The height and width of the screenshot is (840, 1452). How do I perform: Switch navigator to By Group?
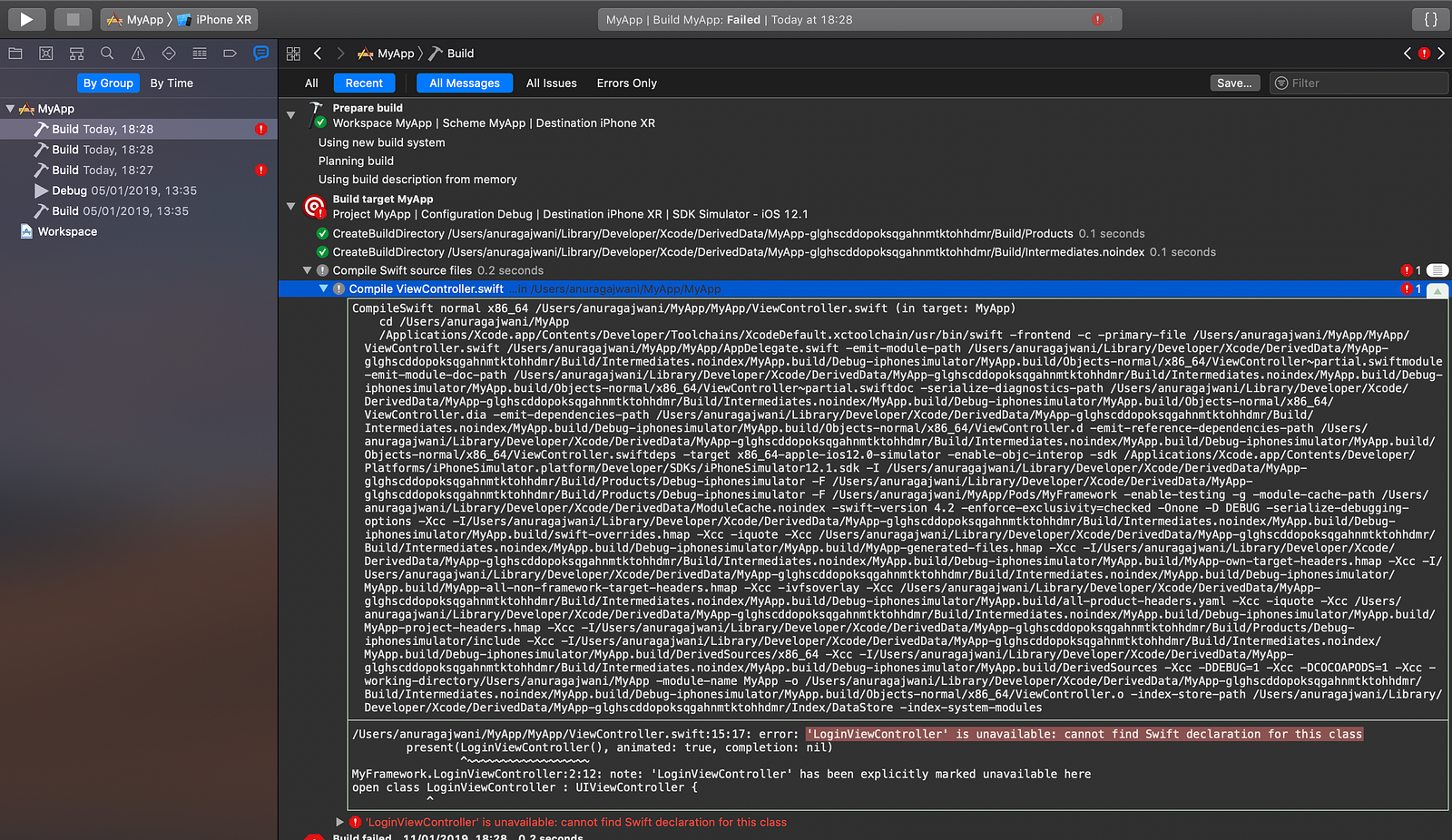[x=108, y=83]
